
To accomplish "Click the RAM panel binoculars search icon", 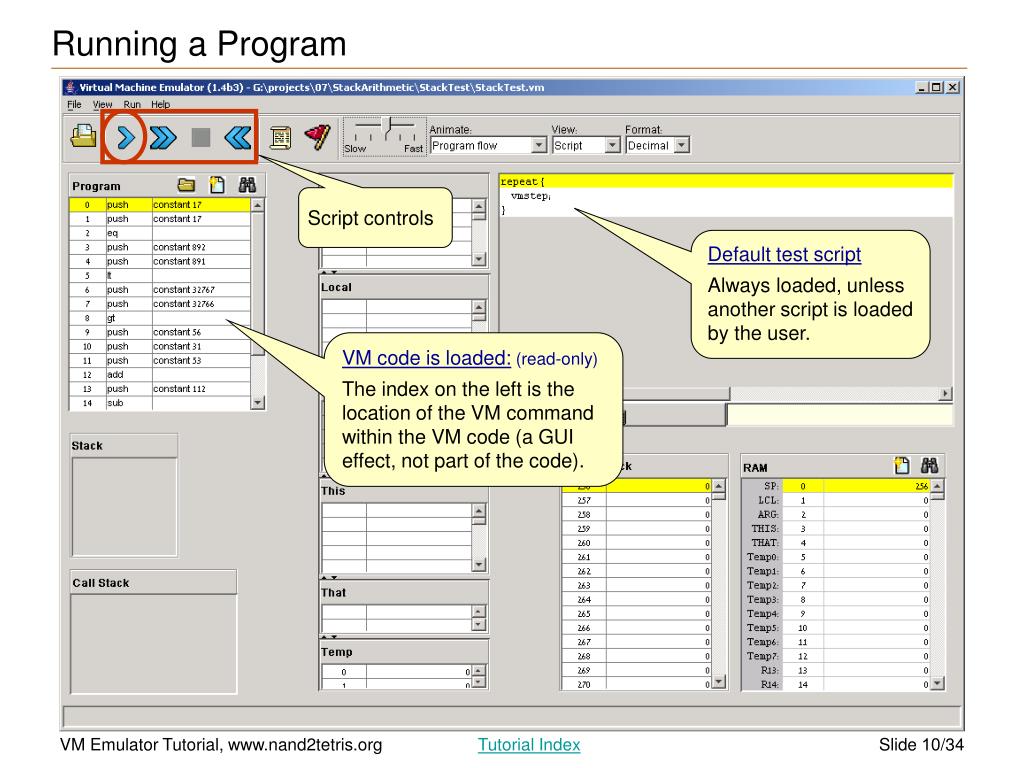I will click(929, 466).
